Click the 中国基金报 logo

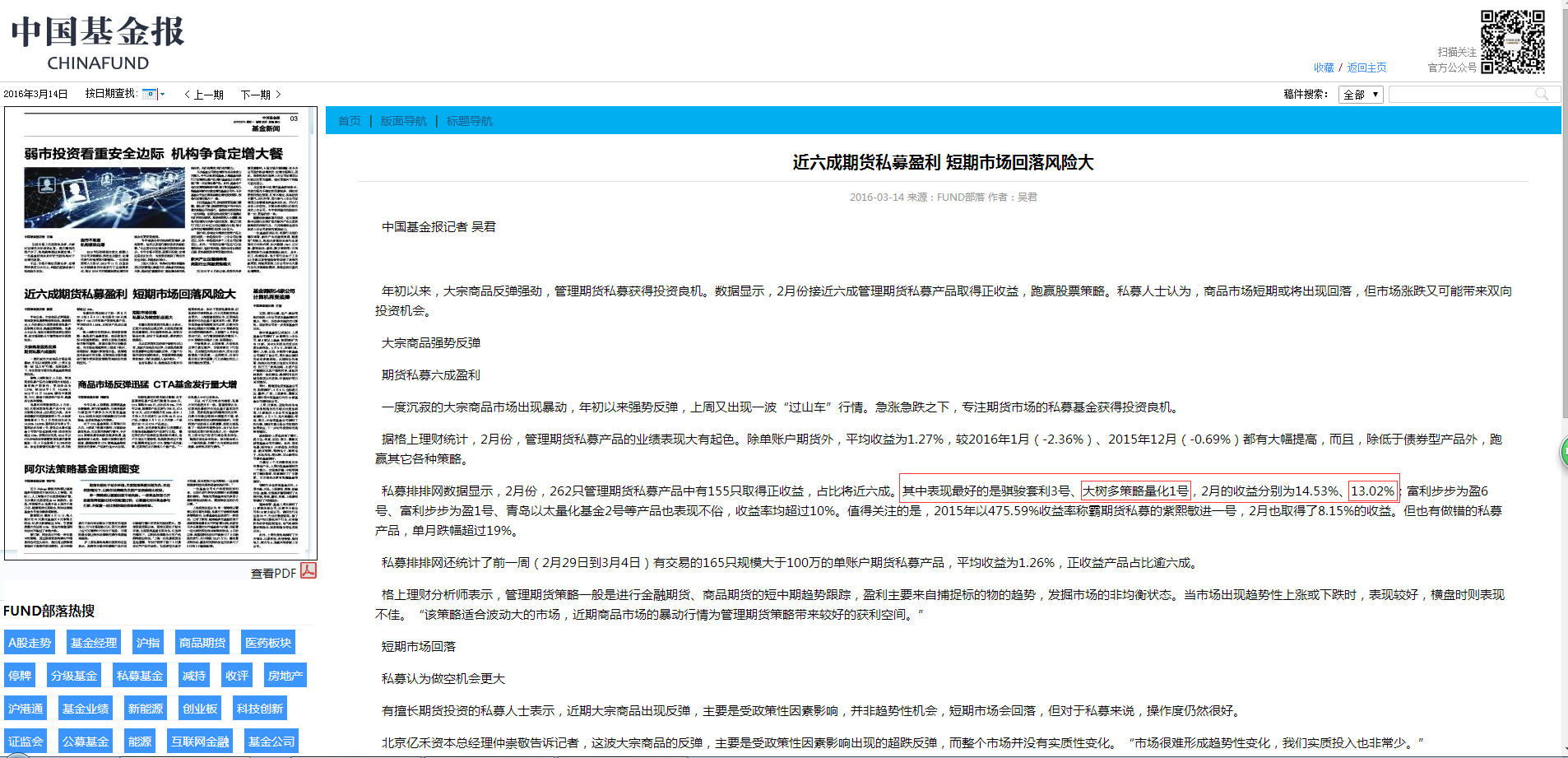(x=98, y=43)
